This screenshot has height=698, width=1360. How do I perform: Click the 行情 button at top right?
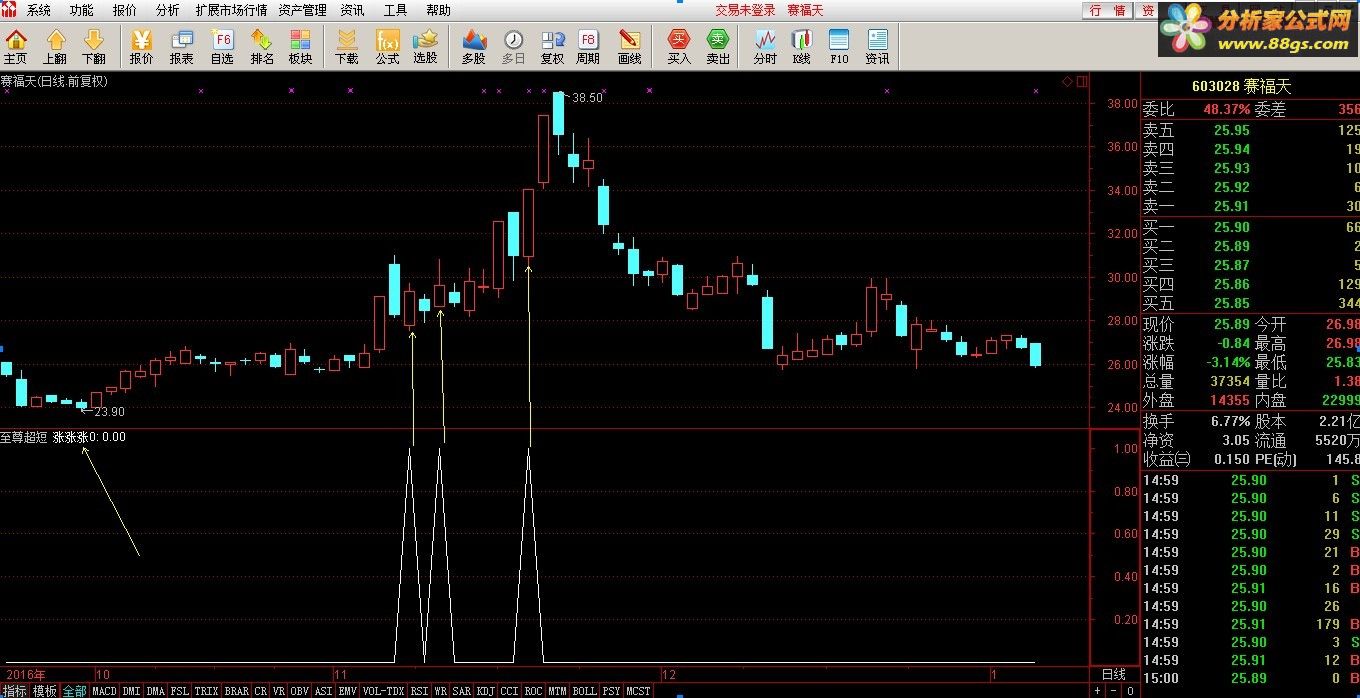1107,10
